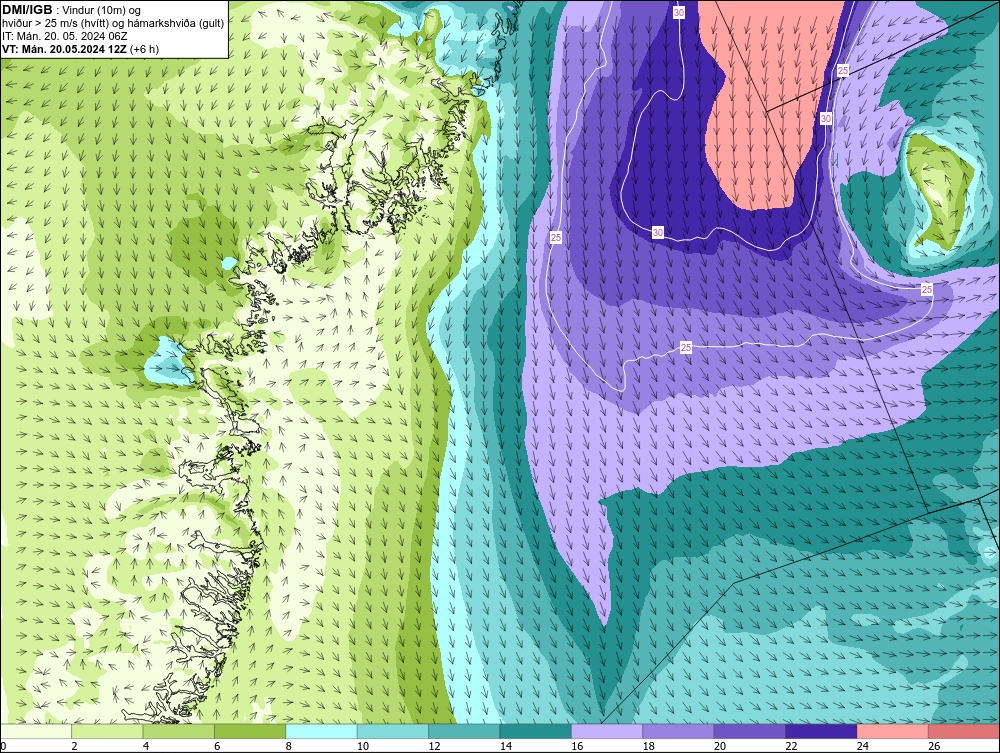Click the '4' tick label on the color scale
This screenshot has height=753, width=1000.
tap(146, 746)
